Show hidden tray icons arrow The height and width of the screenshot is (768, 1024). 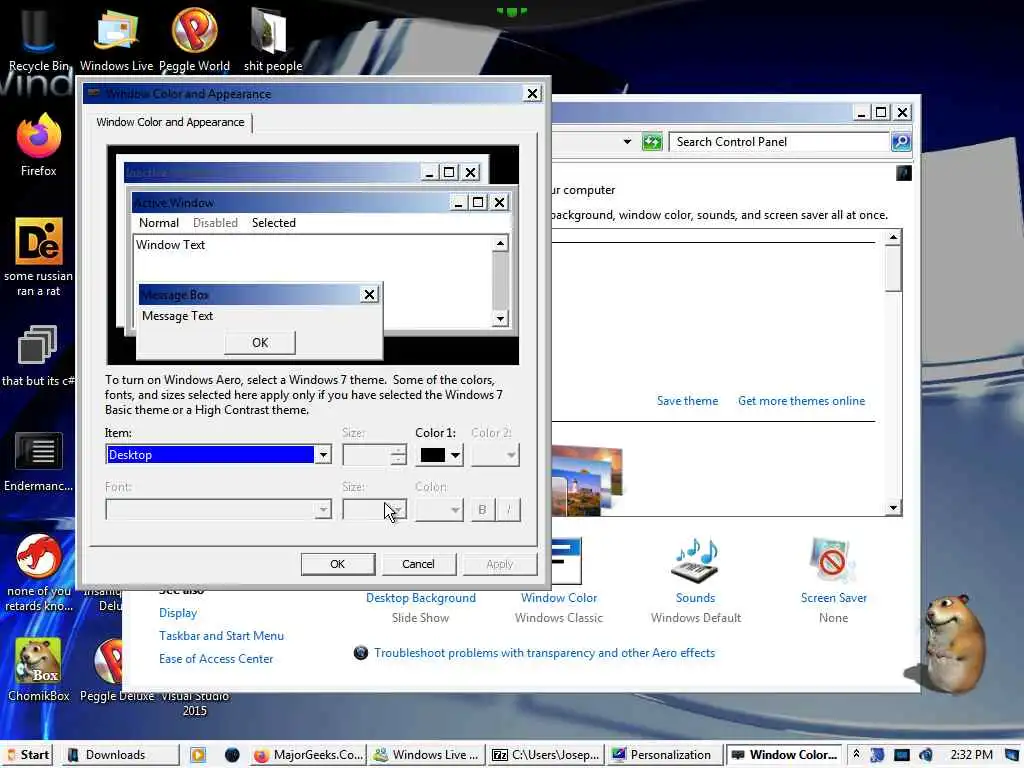[x=856, y=754]
